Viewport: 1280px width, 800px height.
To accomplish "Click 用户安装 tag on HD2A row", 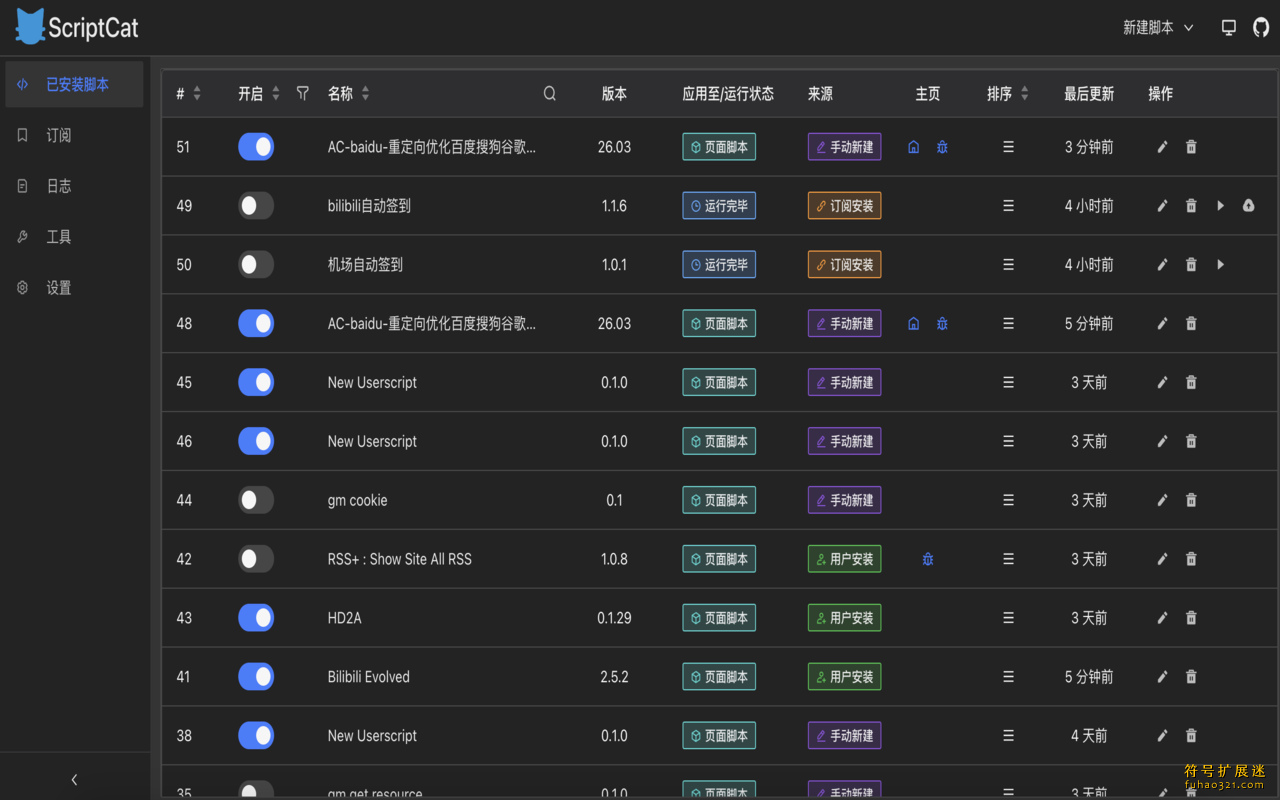I will 844,618.
